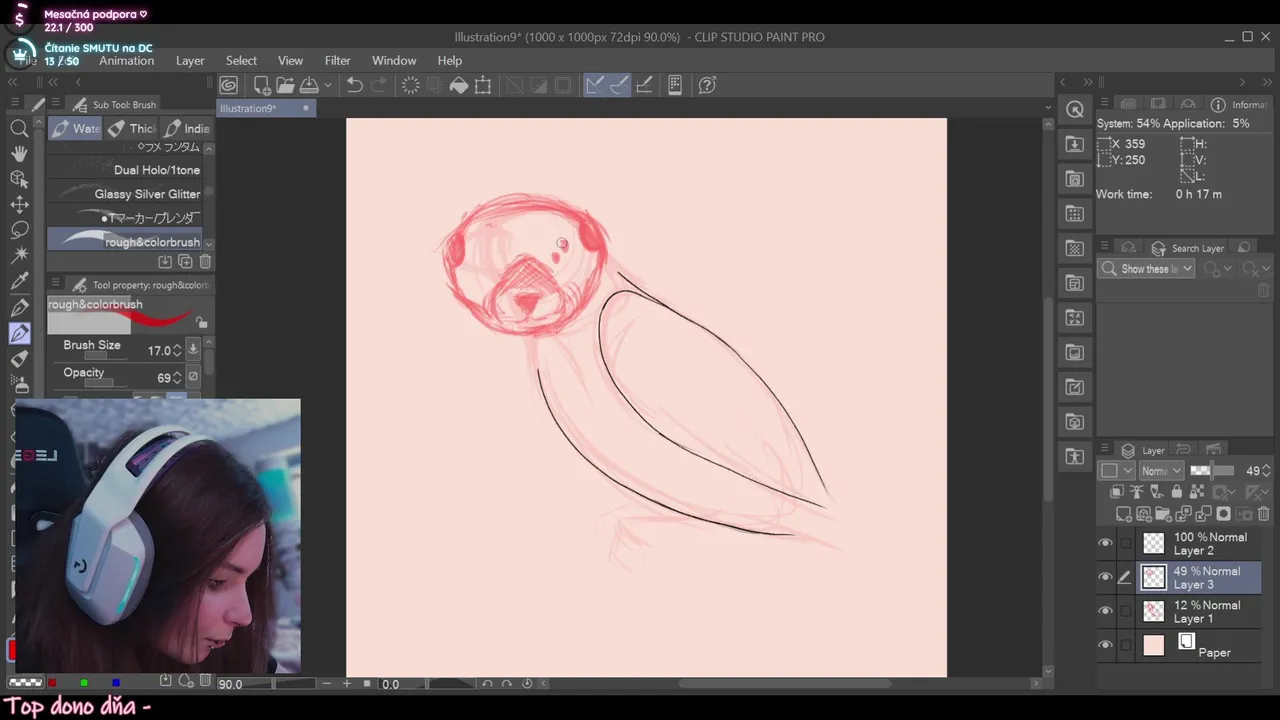Delete the selected layer
Image resolution: width=1280 pixels, height=720 pixels.
tap(1263, 514)
